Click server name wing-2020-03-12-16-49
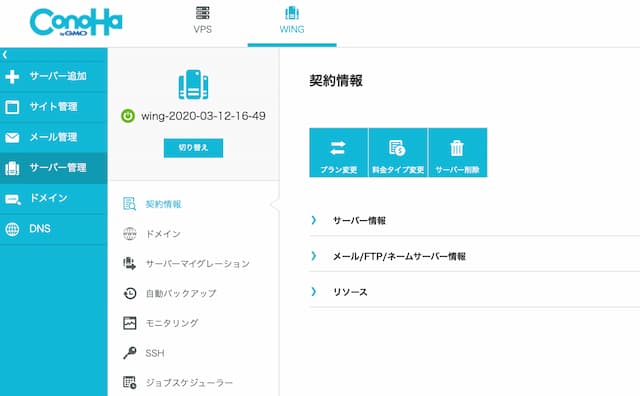640x396 pixels. (x=203, y=116)
